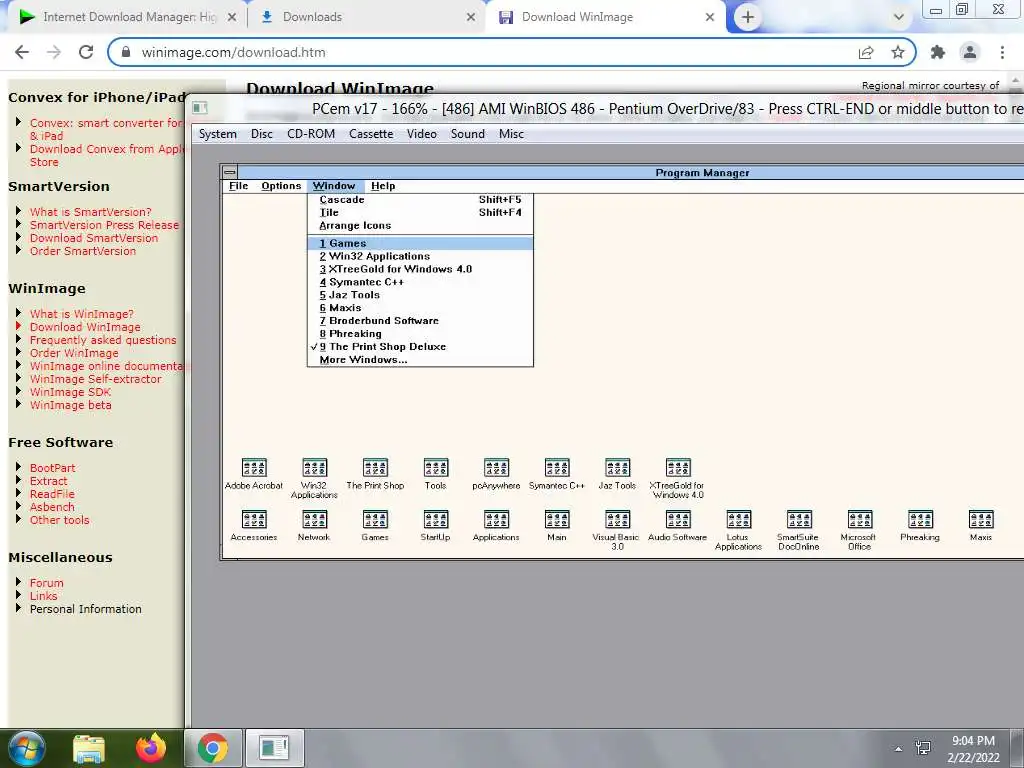Open the StartUp group icon
1024x768 pixels.
tap(436, 519)
